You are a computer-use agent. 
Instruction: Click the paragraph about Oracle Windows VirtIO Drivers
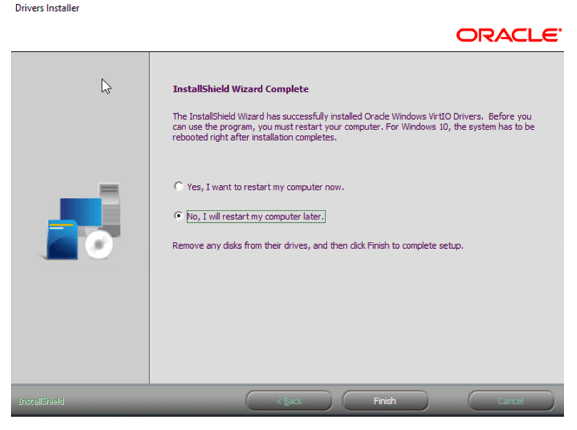[353, 127]
